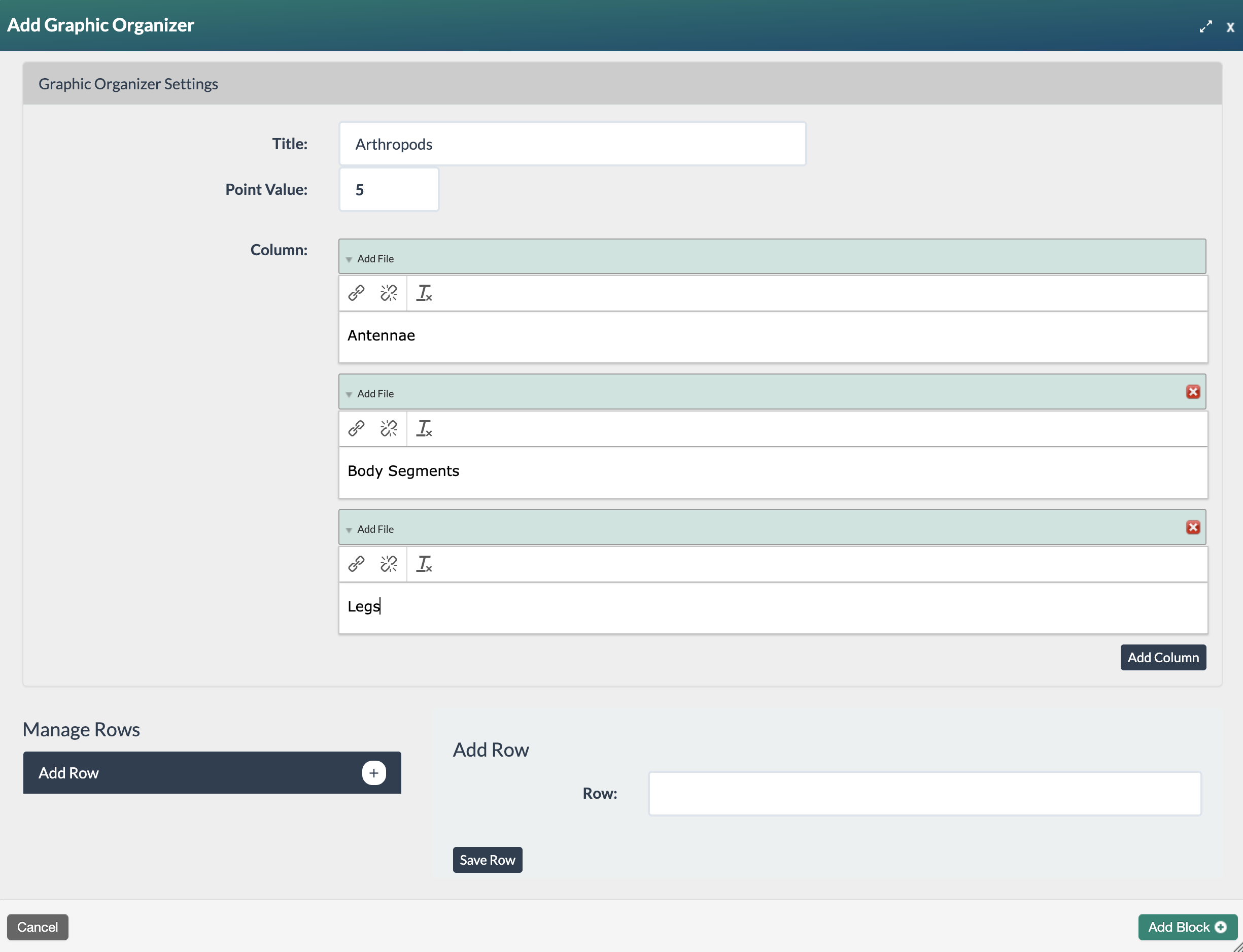
Task: Cancel the graphic organizer dialog
Action: (38, 927)
